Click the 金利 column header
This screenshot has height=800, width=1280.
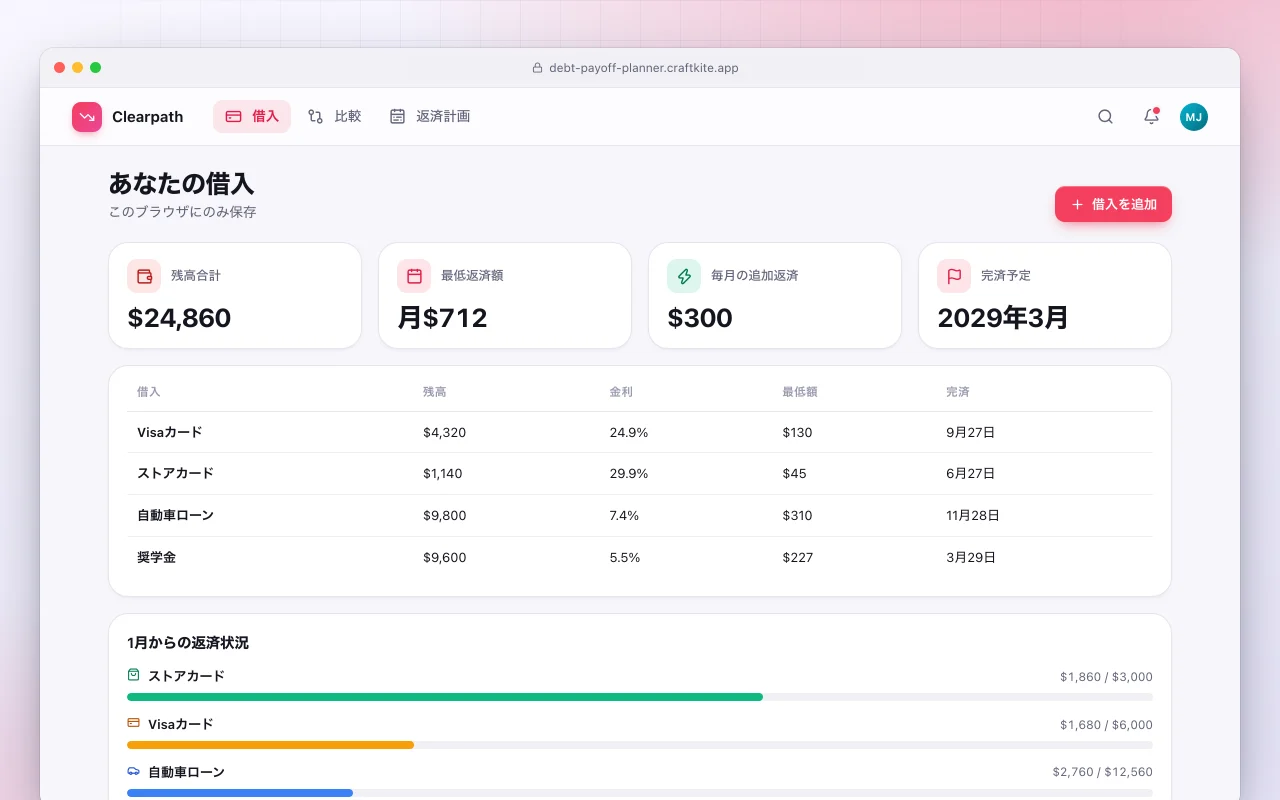pyautogui.click(x=621, y=392)
